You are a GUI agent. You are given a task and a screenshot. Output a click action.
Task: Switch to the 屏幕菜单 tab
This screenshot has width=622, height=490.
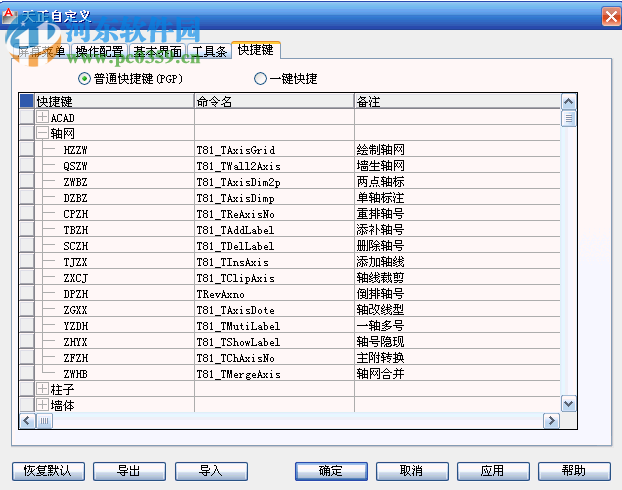tap(42, 52)
